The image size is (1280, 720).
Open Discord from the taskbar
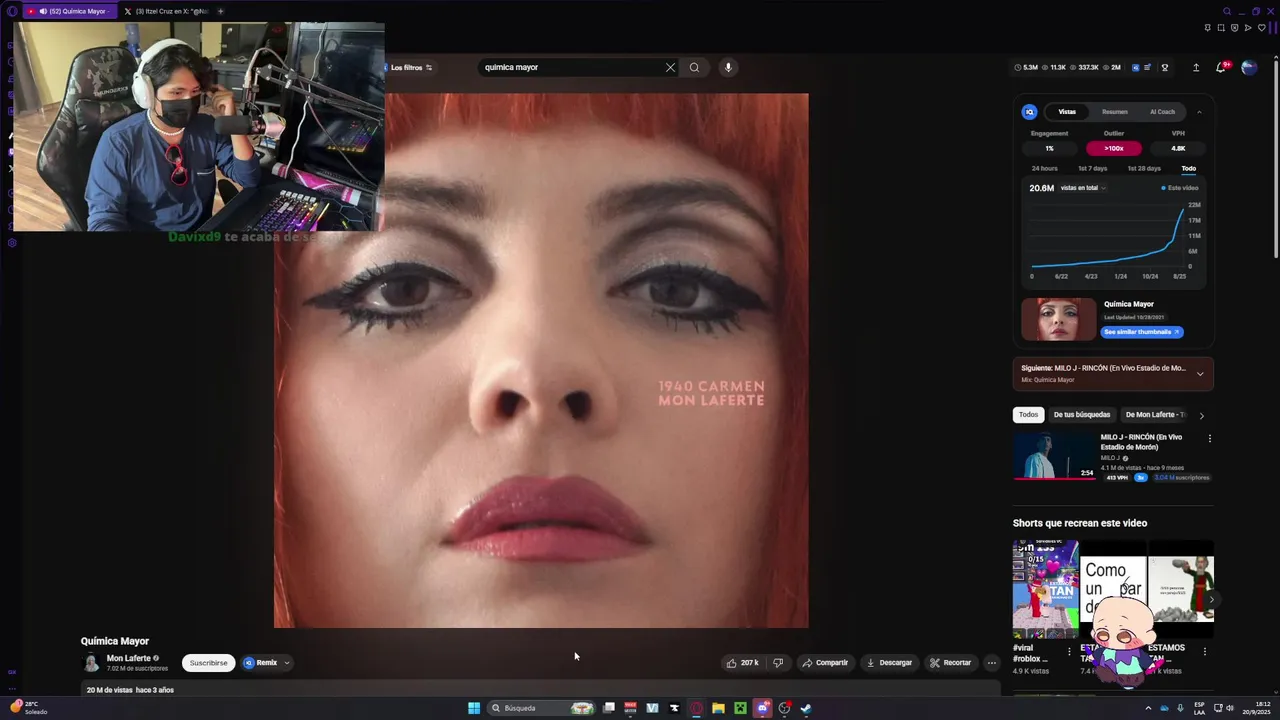pyautogui.click(x=762, y=708)
